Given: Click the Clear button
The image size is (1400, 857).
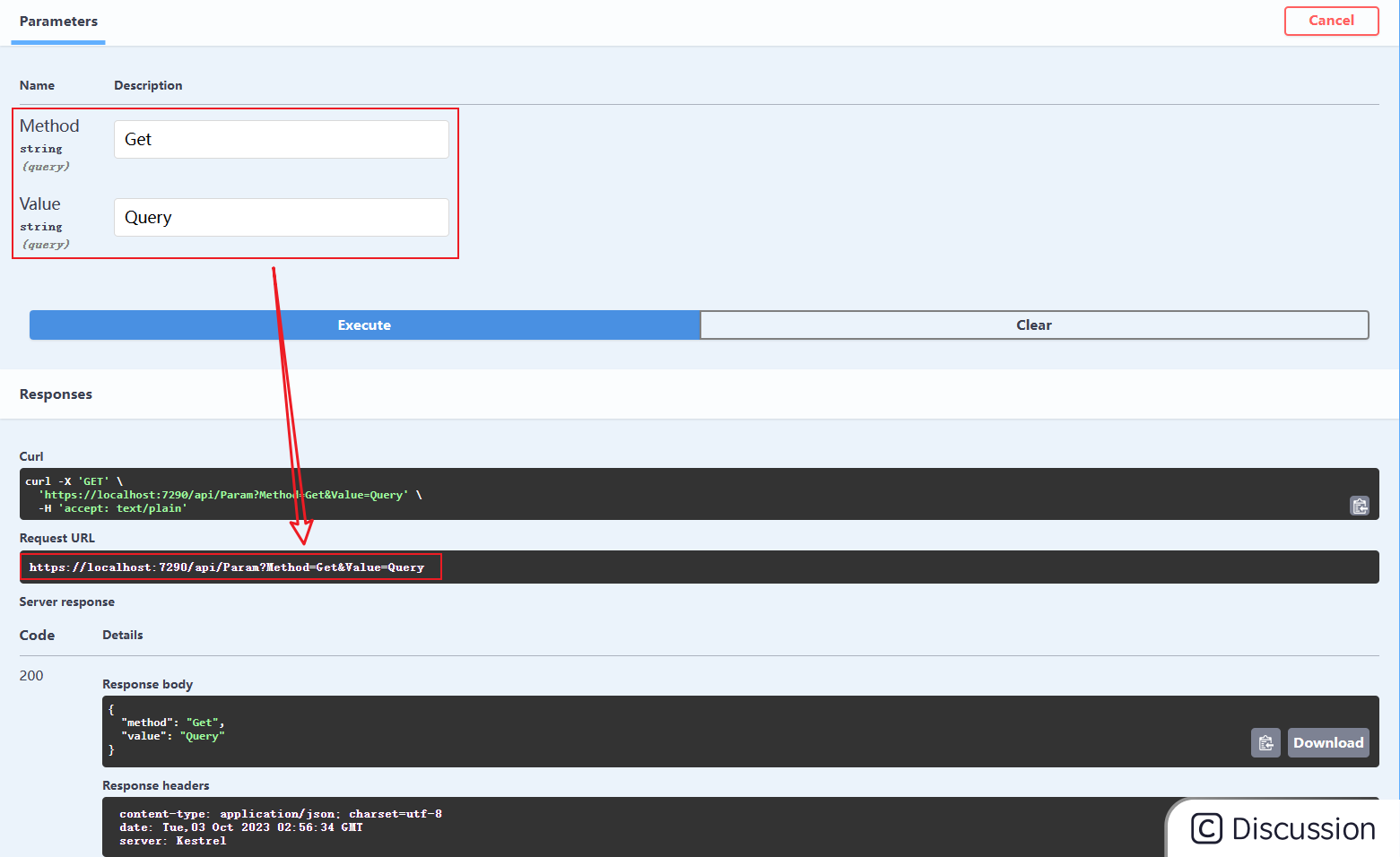Looking at the screenshot, I should pos(1033,325).
